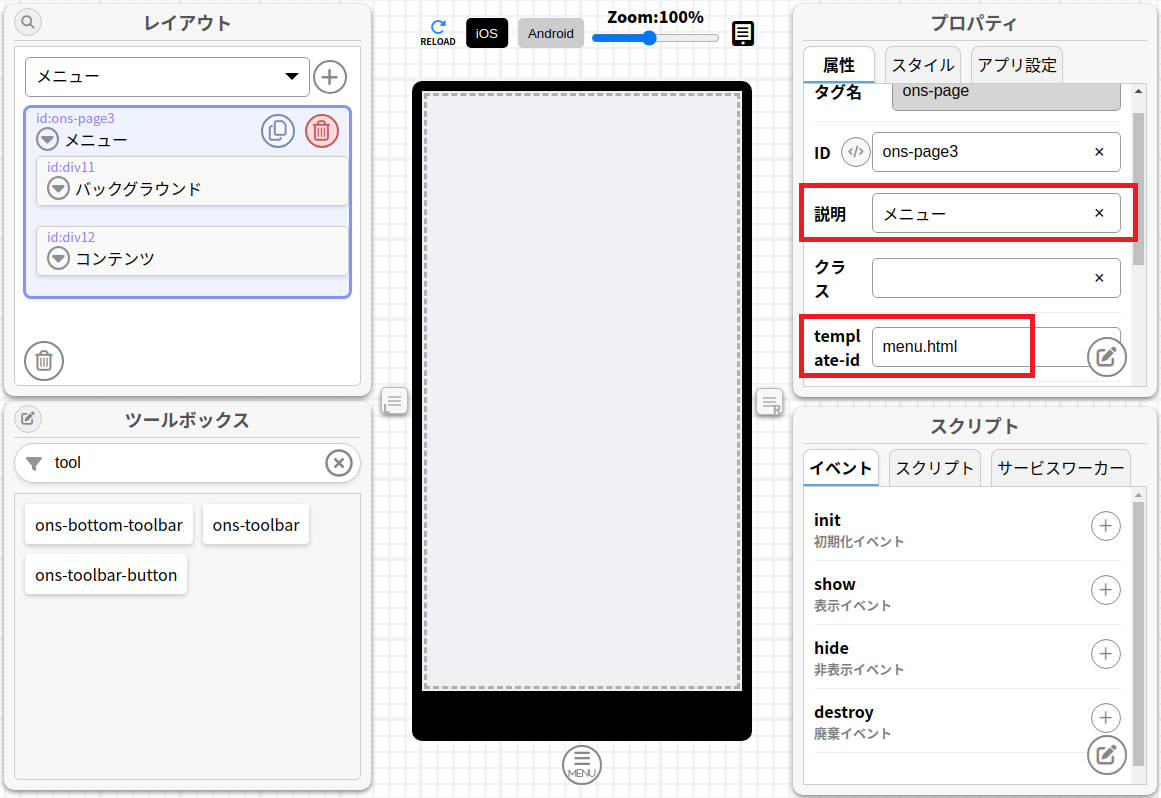
Task: Switch preview to Android mode
Action: 551,33
